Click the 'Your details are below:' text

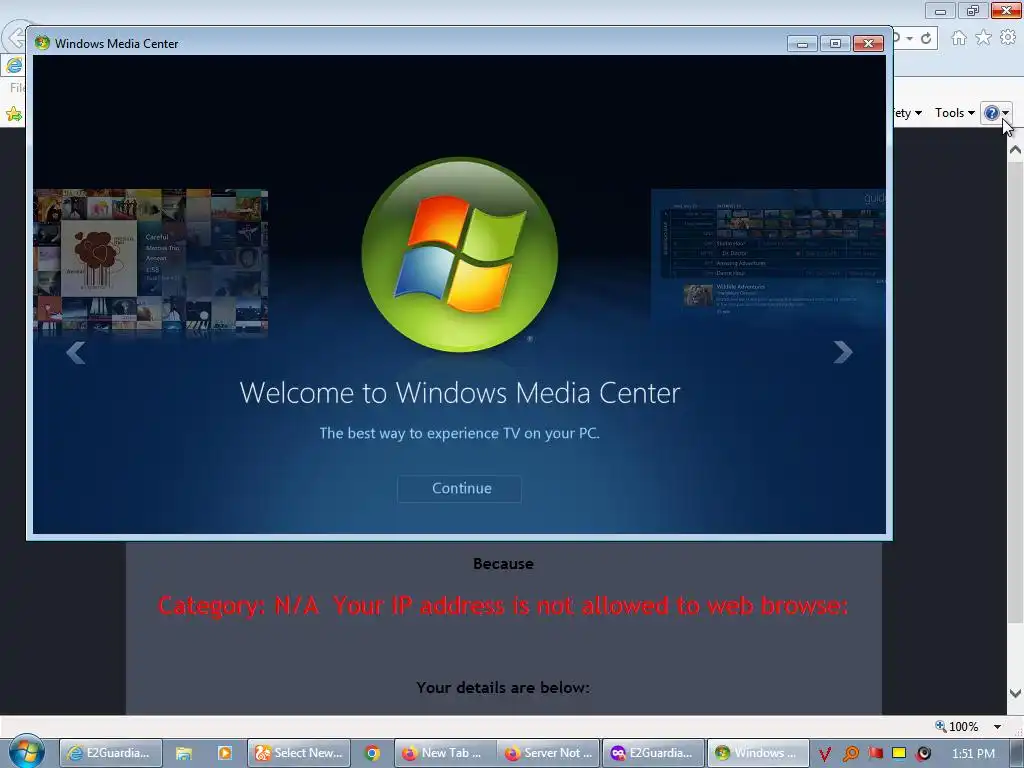click(x=503, y=688)
